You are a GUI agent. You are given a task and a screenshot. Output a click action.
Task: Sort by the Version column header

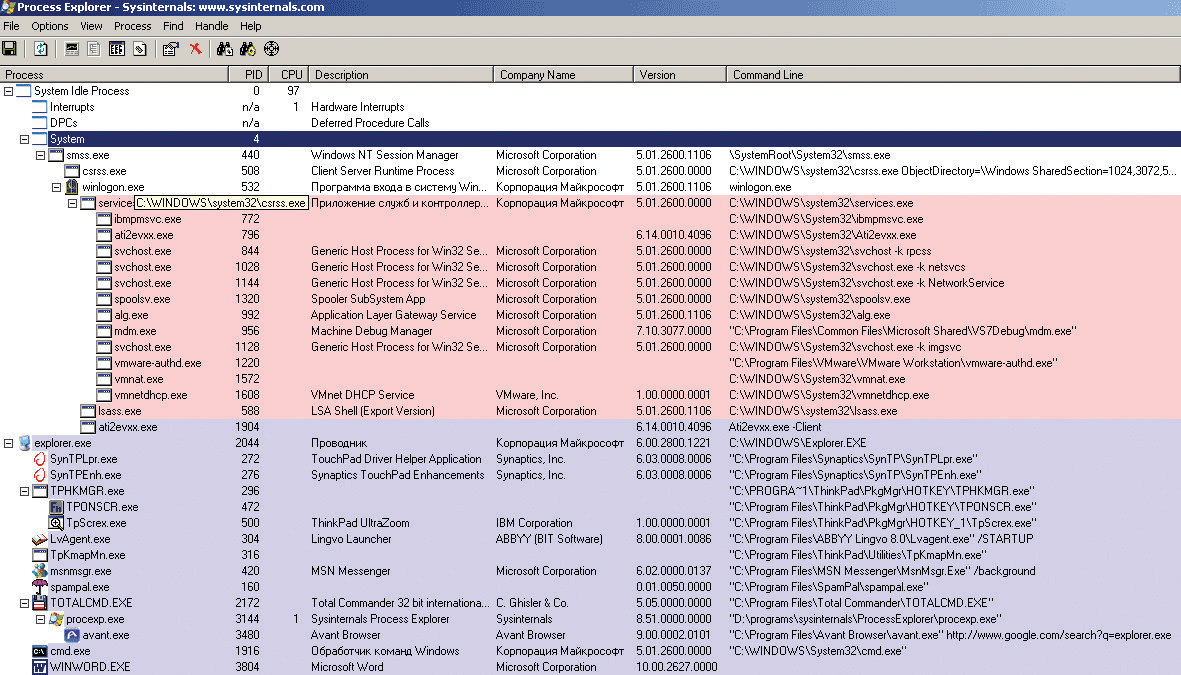pos(680,75)
